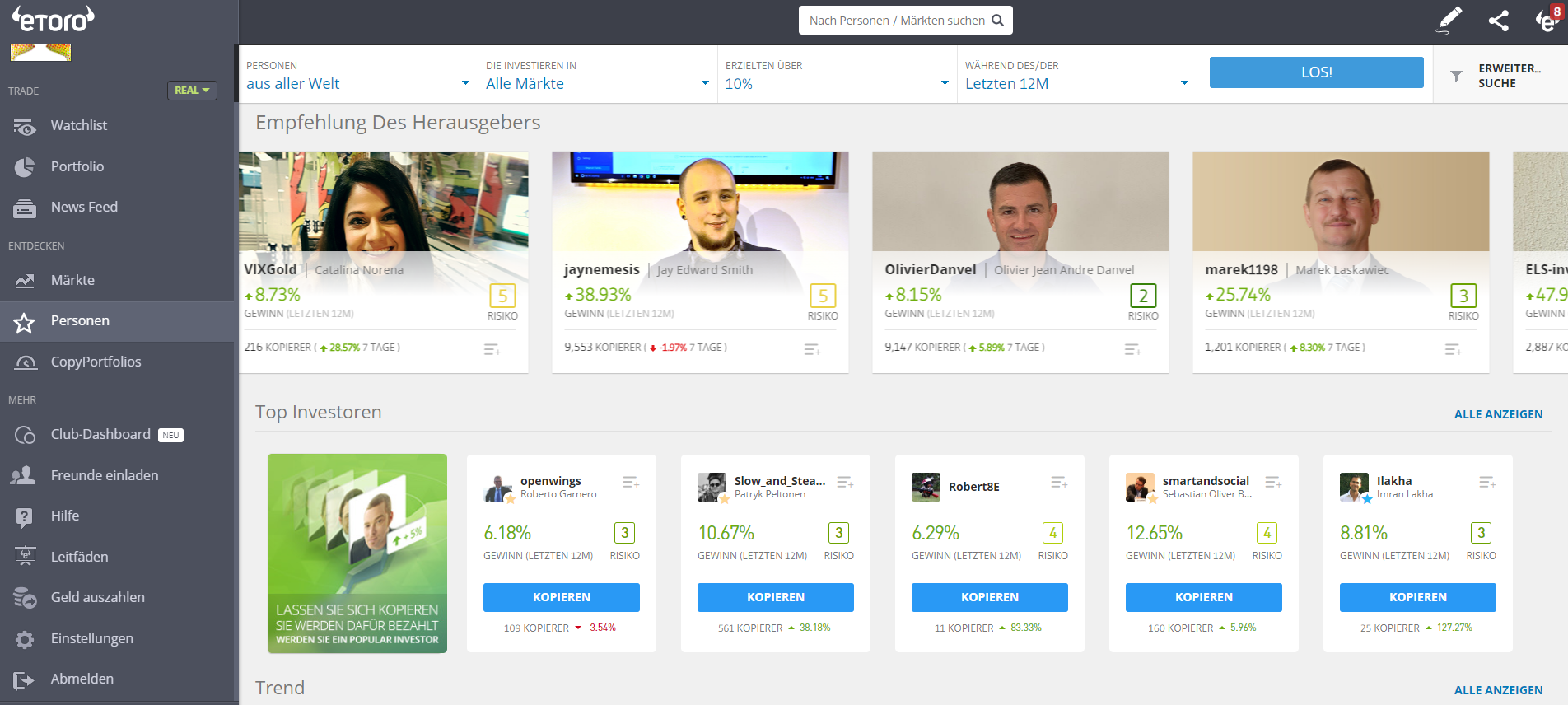
Task: Click the pencil write-post icon
Action: (1449, 20)
